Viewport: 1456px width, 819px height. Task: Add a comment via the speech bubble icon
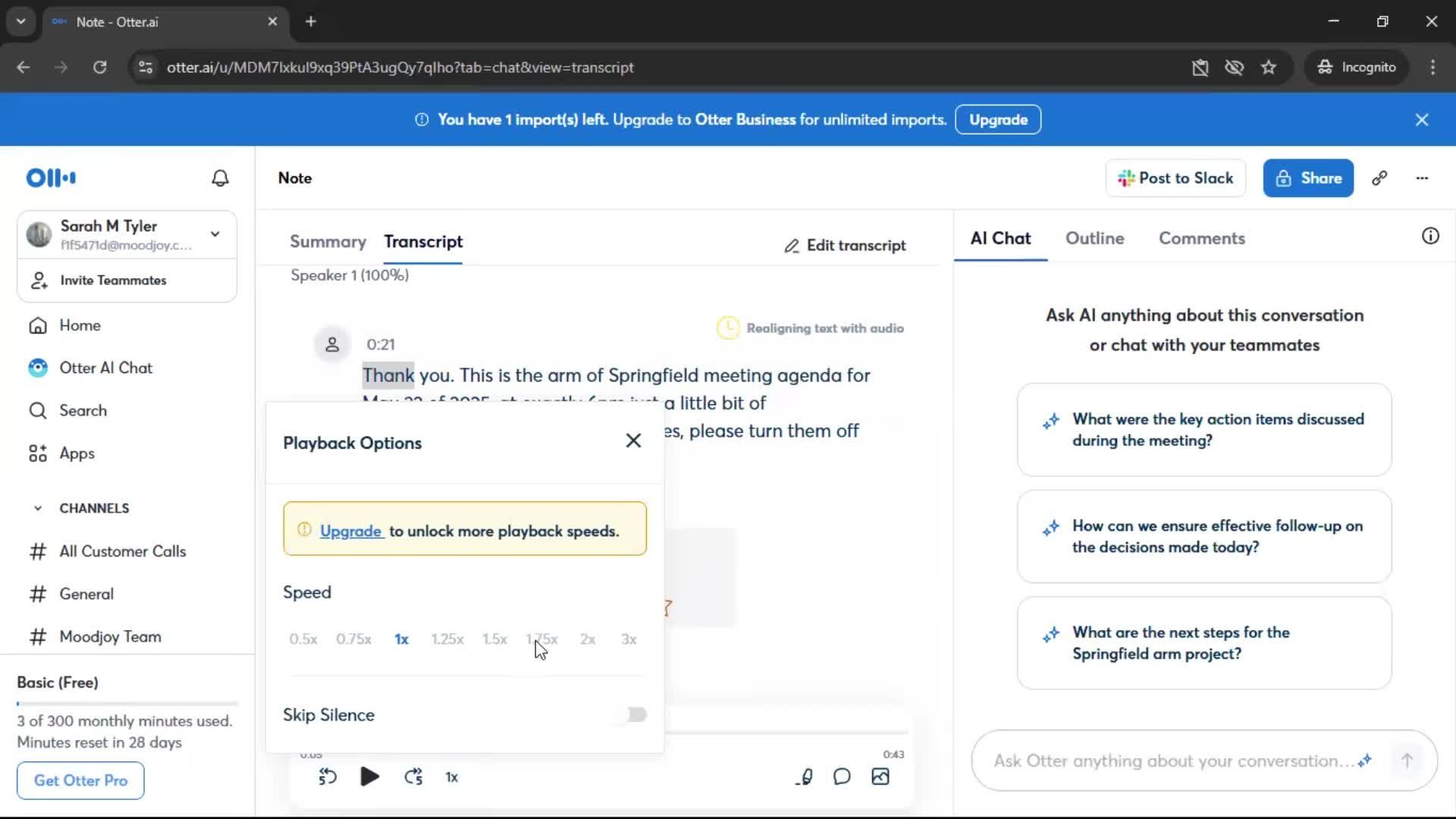tap(842, 777)
